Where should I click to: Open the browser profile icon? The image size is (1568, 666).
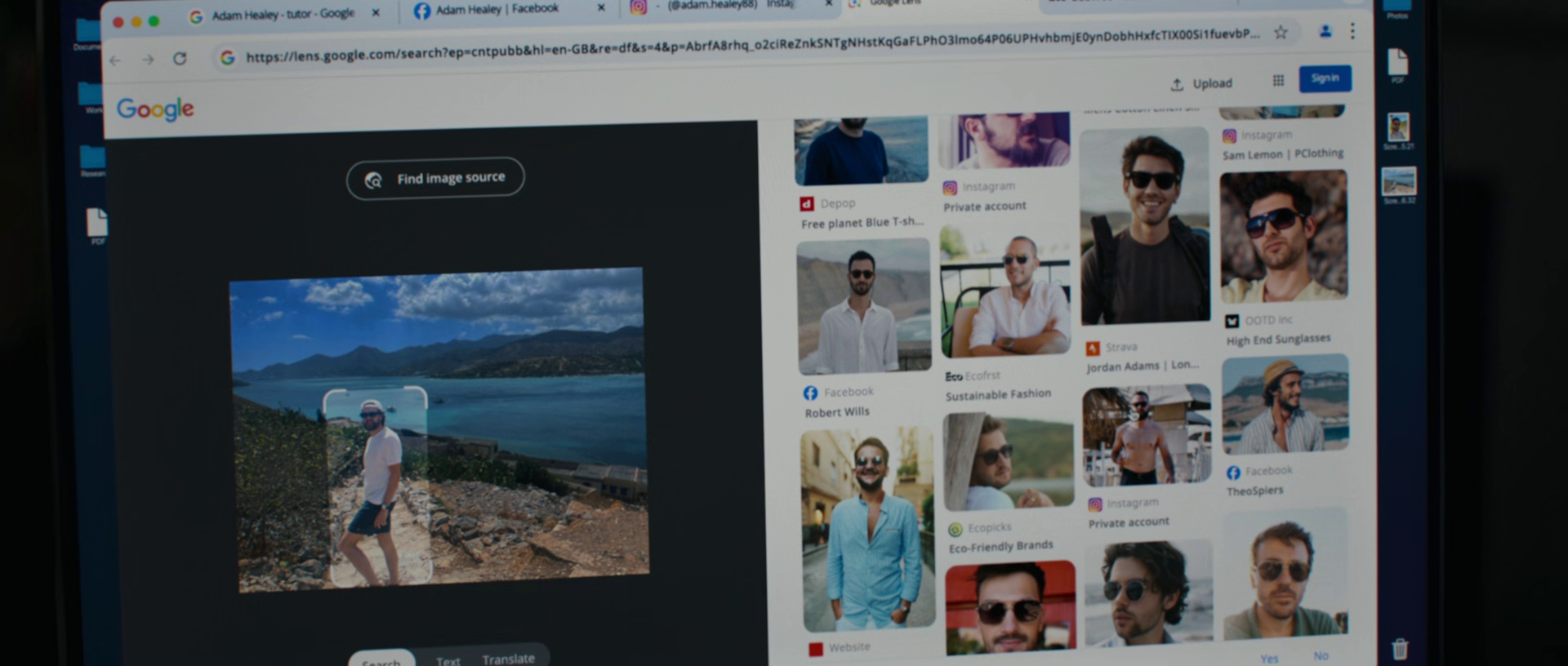click(1325, 31)
